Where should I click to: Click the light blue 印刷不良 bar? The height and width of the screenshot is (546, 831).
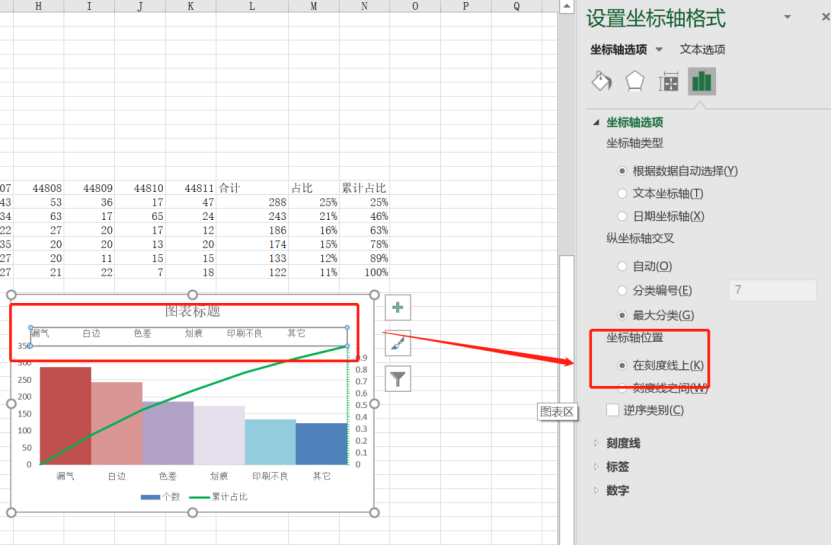270,442
